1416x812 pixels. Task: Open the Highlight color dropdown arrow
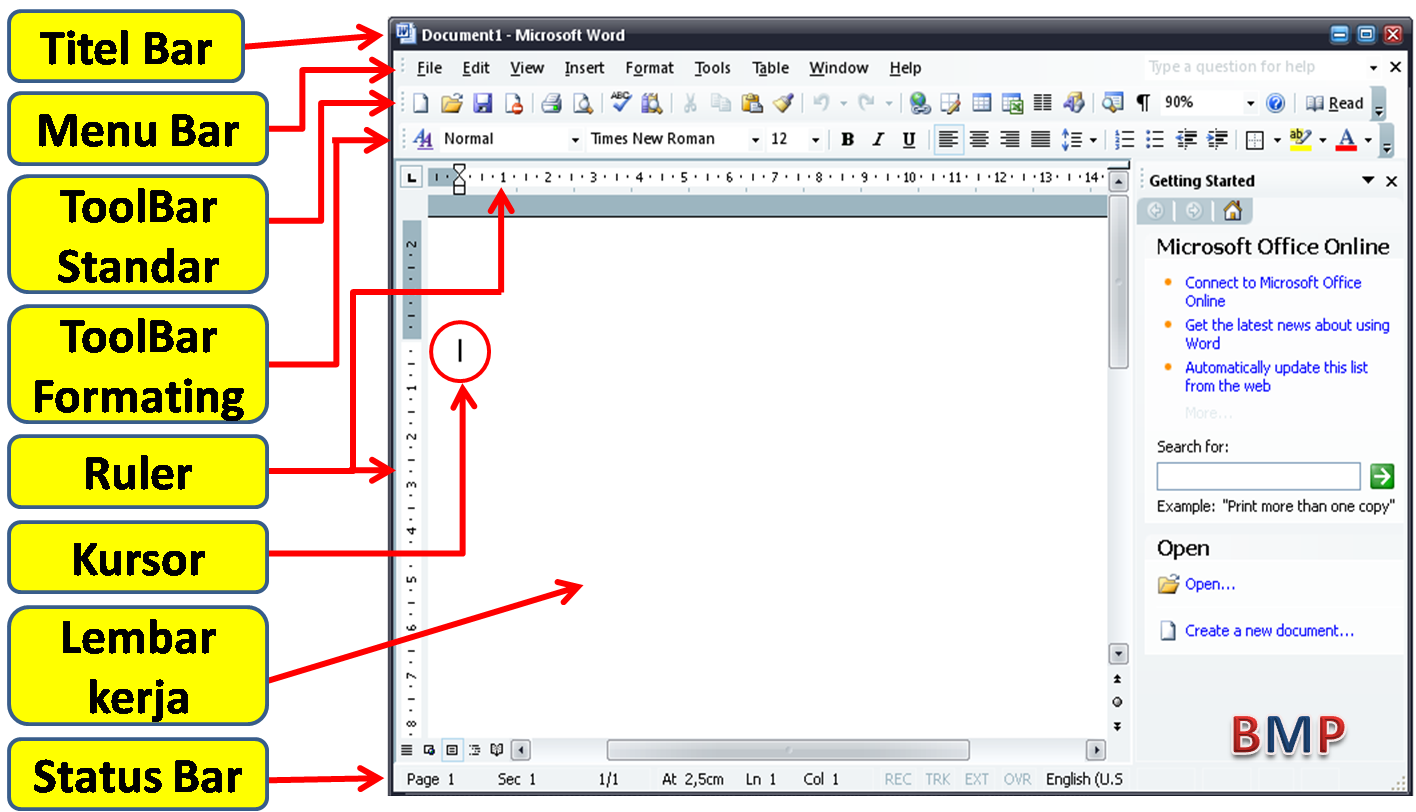coord(1322,140)
